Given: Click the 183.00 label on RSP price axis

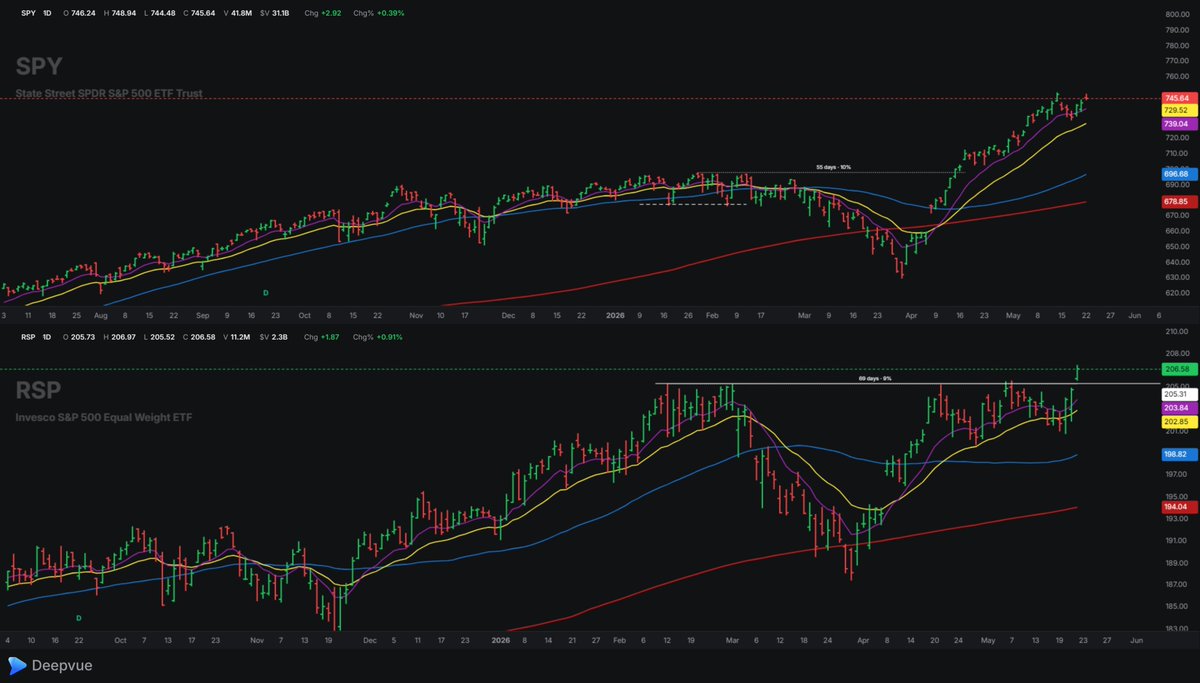Looking at the screenshot, I should (1175, 628).
